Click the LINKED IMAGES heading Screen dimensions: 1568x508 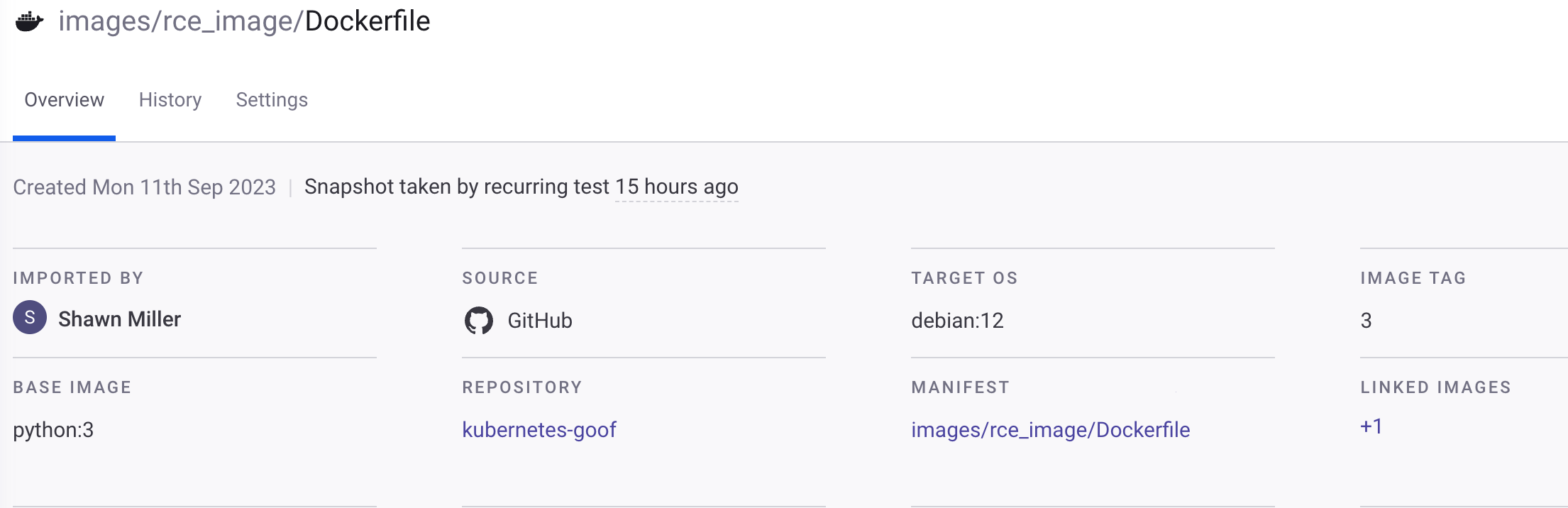(1435, 387)
